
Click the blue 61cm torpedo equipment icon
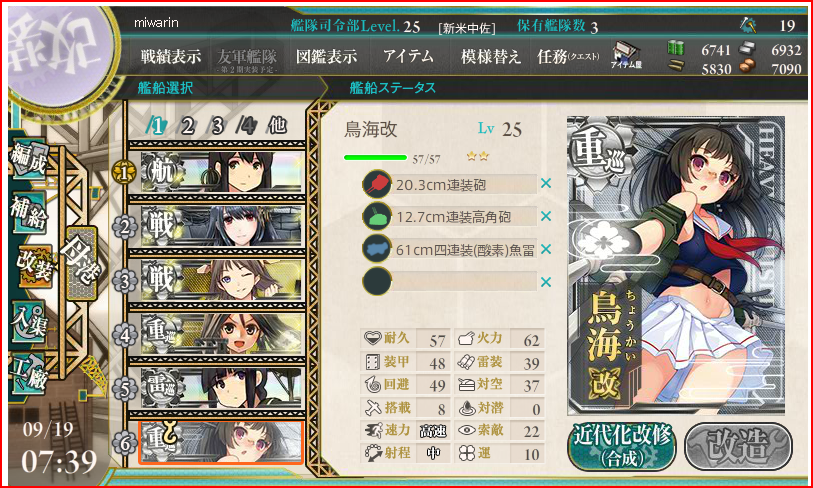[376, 249]
